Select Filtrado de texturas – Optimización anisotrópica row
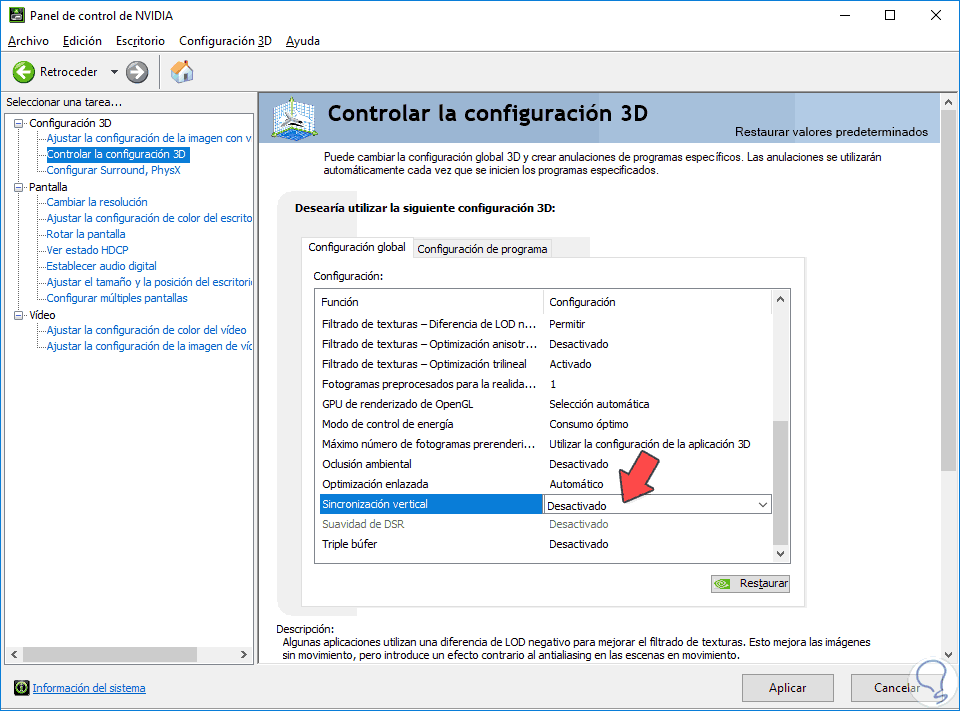The width and height of the screenshot is (960, 711). 545,344
